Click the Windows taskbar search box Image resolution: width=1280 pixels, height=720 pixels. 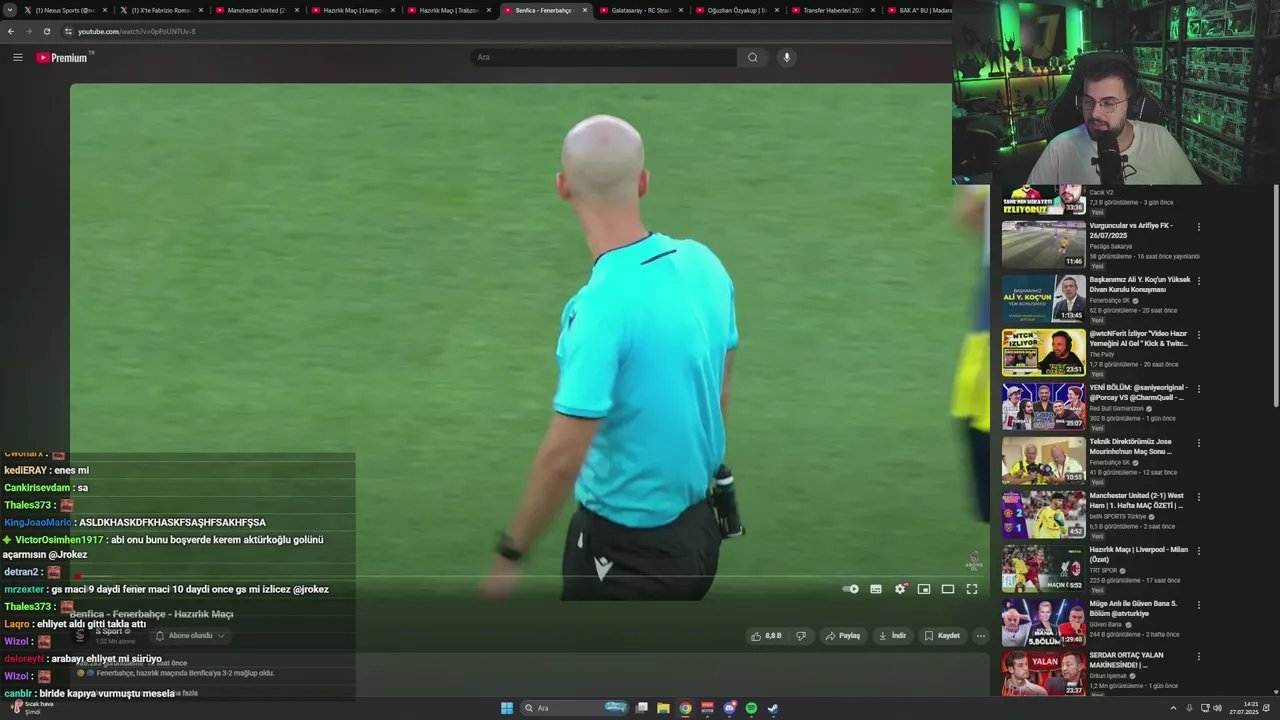click(575, 708)
